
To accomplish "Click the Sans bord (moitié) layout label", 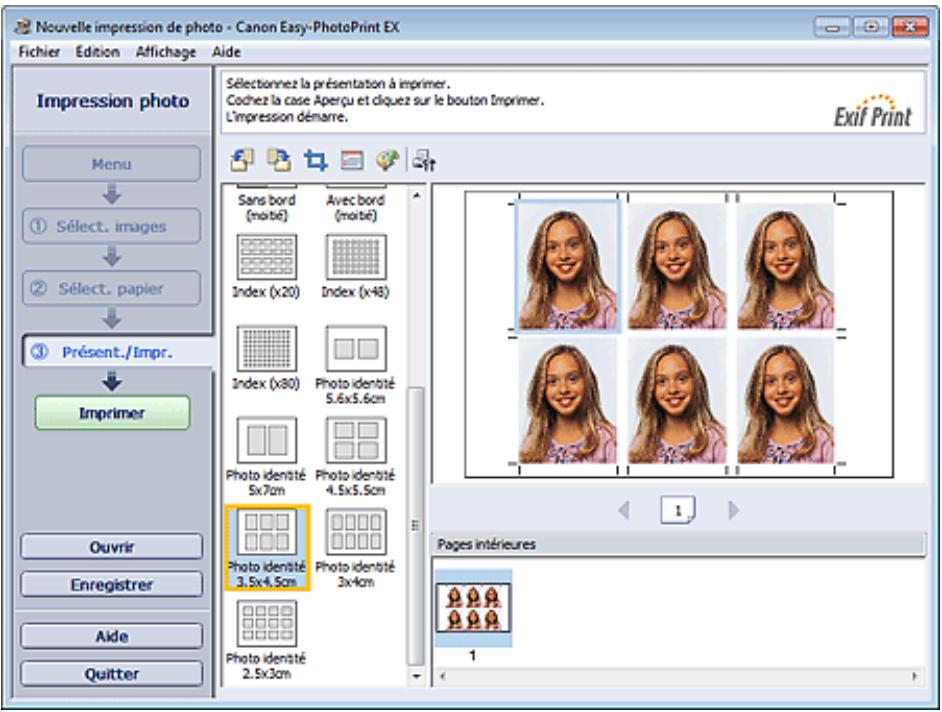I will pyautogui.click(x=267, y=207).
